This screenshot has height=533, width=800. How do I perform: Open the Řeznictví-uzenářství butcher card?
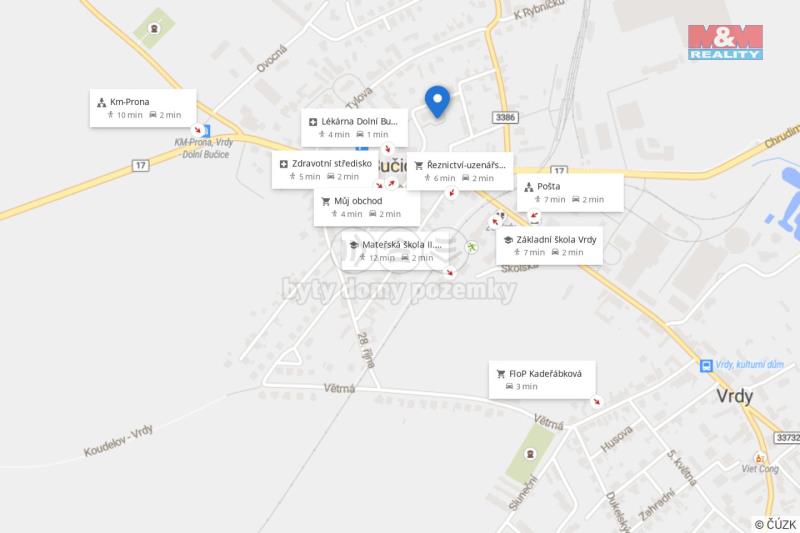pyautogui.click(x=460, y=171)
